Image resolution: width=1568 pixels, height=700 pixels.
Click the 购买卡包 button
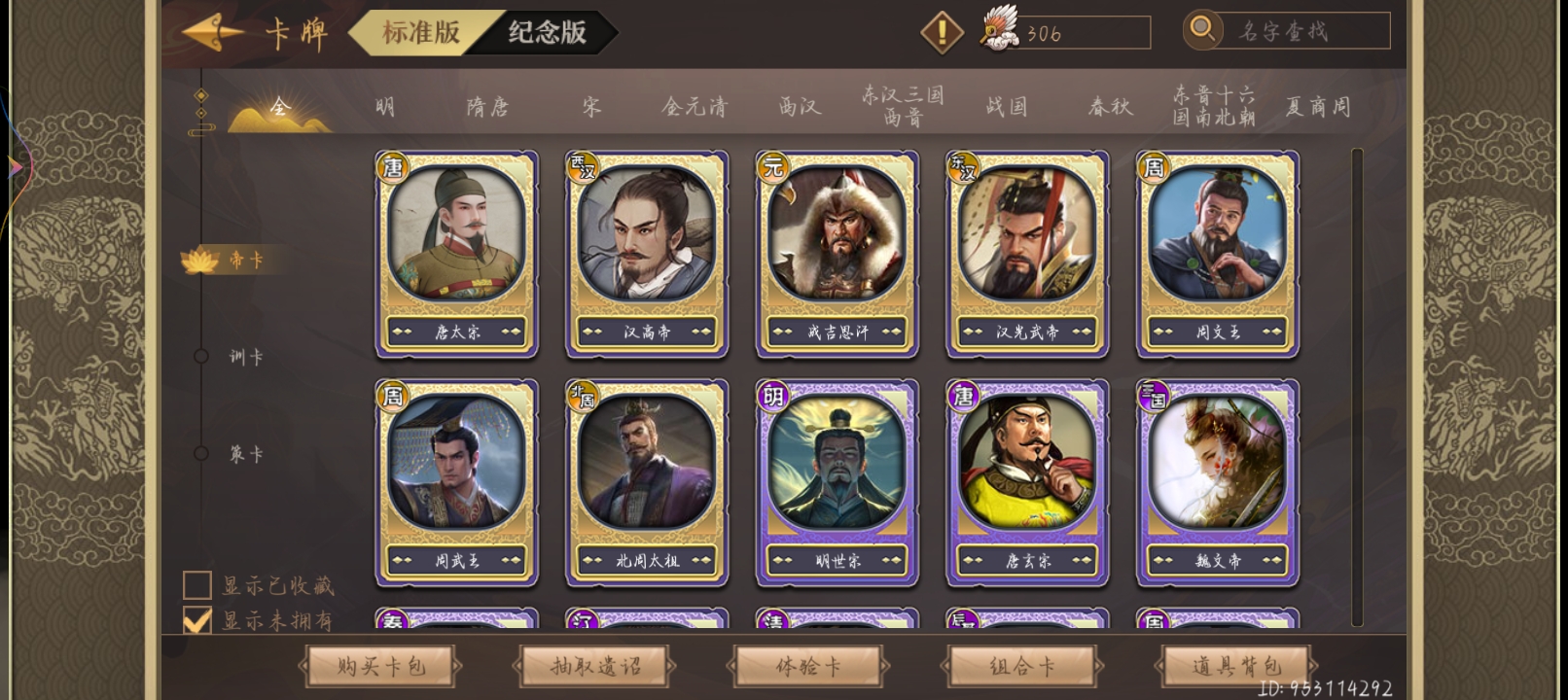coord(380,667)
